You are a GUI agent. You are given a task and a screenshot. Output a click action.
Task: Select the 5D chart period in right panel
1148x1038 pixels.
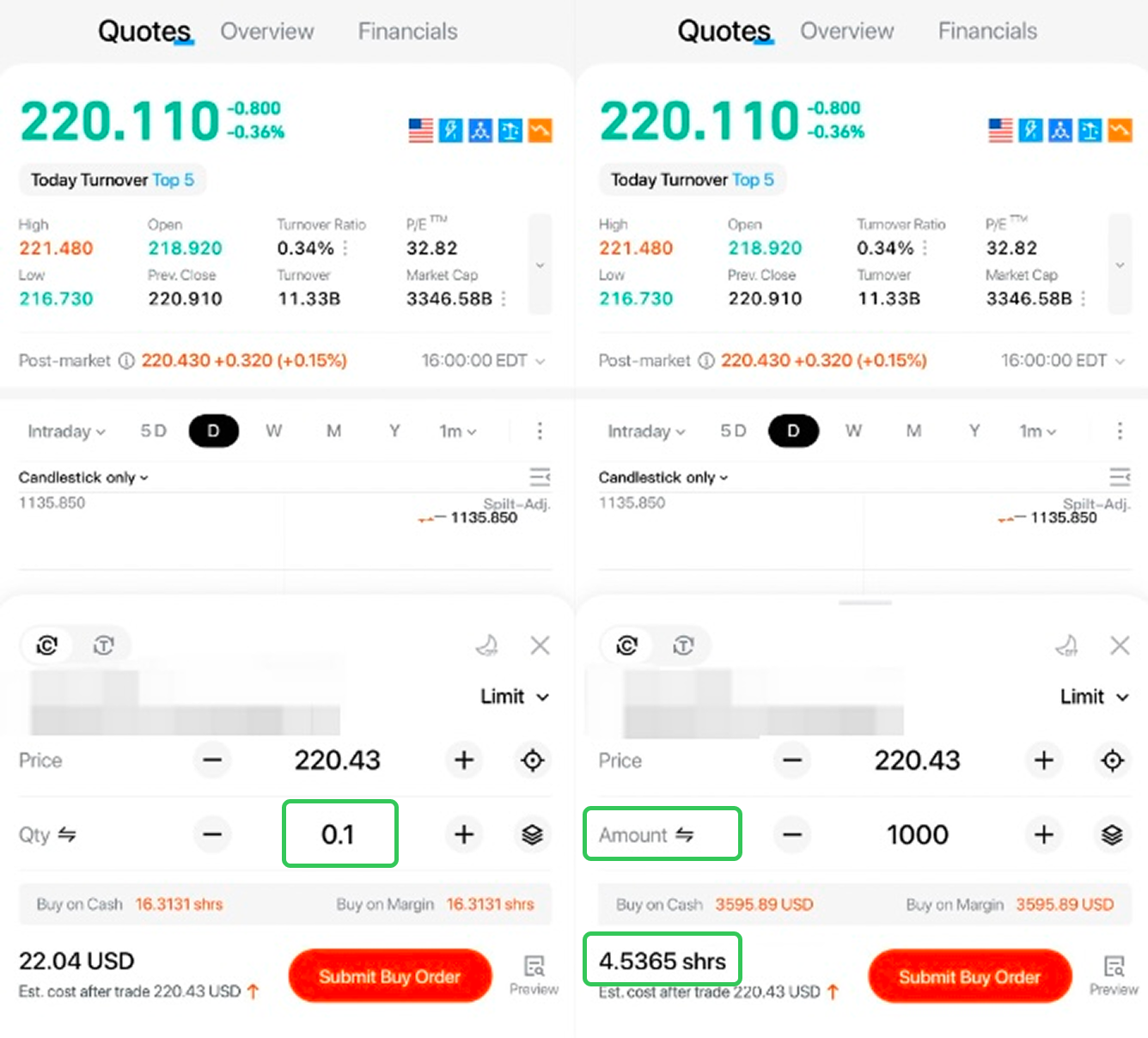click(x=733, y=431)
